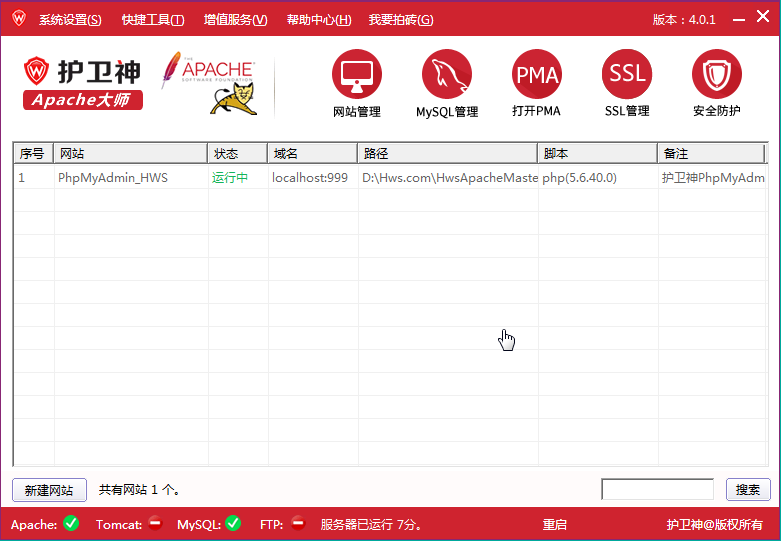The image size is (781, 541).
Task: Click the Tomcat red stopped status icon
Action: [x=155, y=523]
